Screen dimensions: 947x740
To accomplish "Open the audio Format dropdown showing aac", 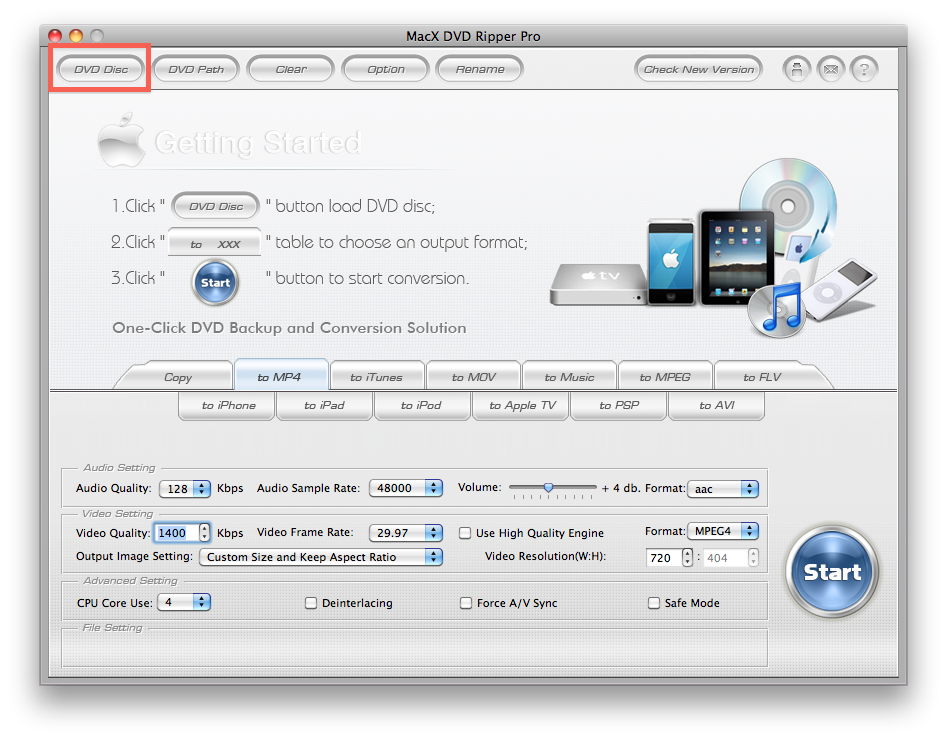I will [723, 489].
